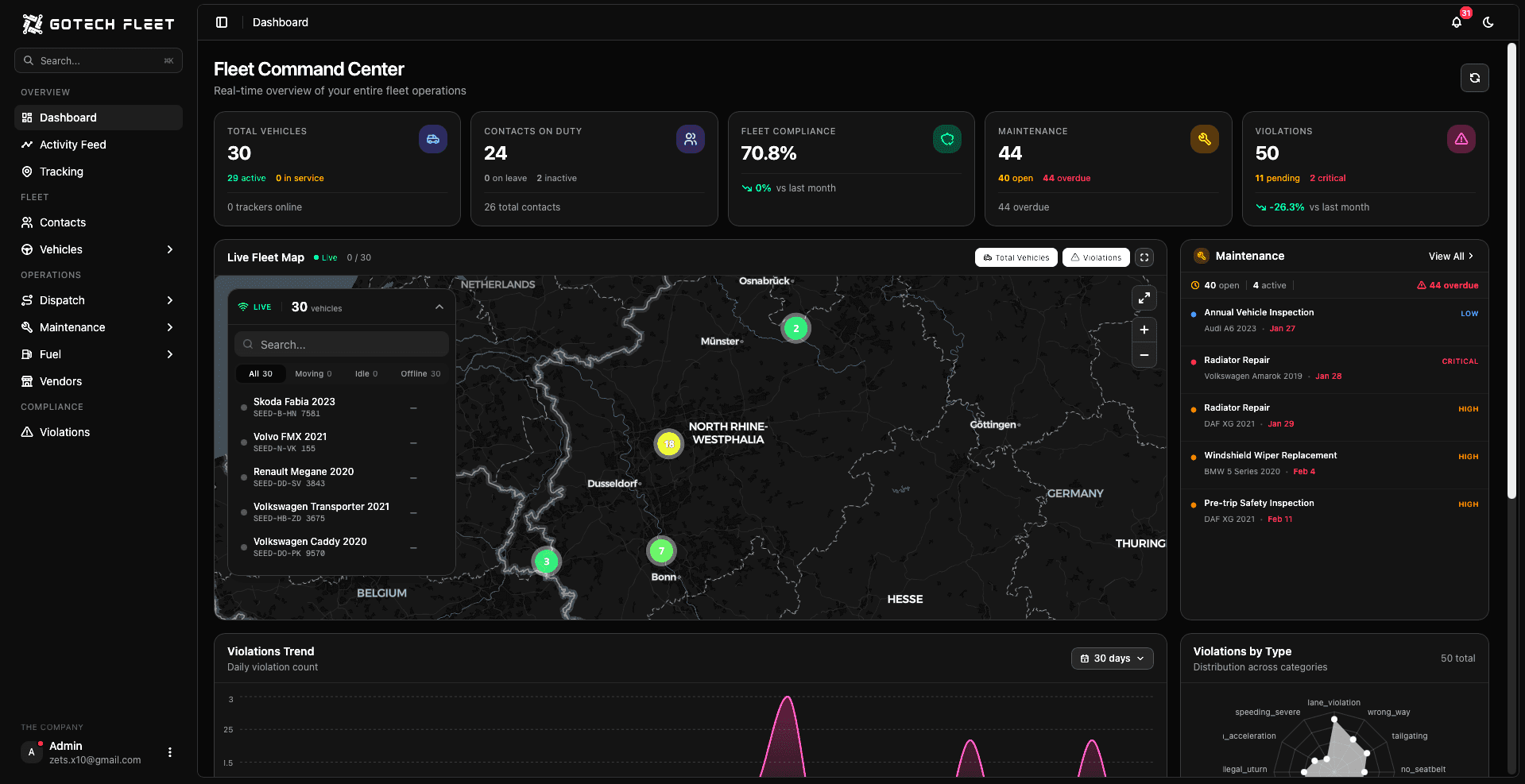Open Annual Vehicle Inspection maintenance item
The width and height of the screenshot is (1525, 784).
1334,321
